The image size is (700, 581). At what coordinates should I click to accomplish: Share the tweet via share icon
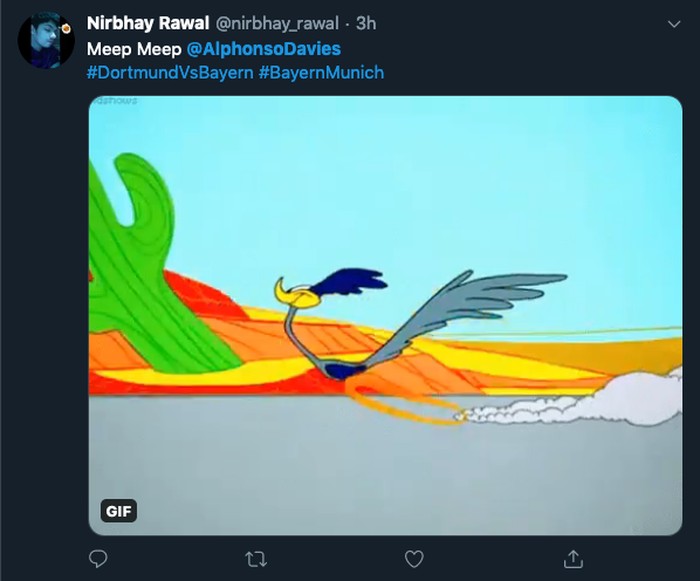coord(573,558)
